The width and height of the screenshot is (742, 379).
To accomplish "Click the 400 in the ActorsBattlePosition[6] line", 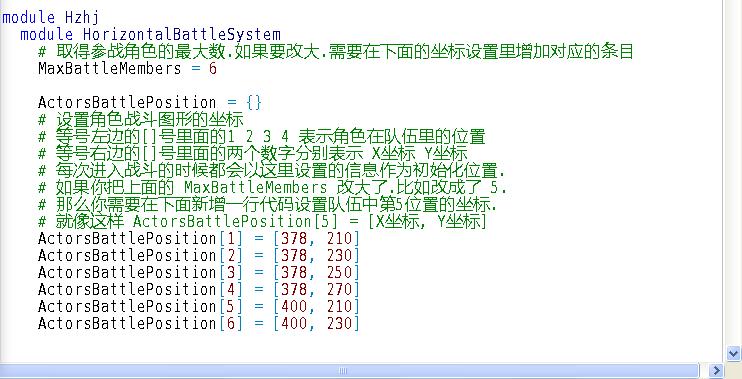I will (294, 323).
